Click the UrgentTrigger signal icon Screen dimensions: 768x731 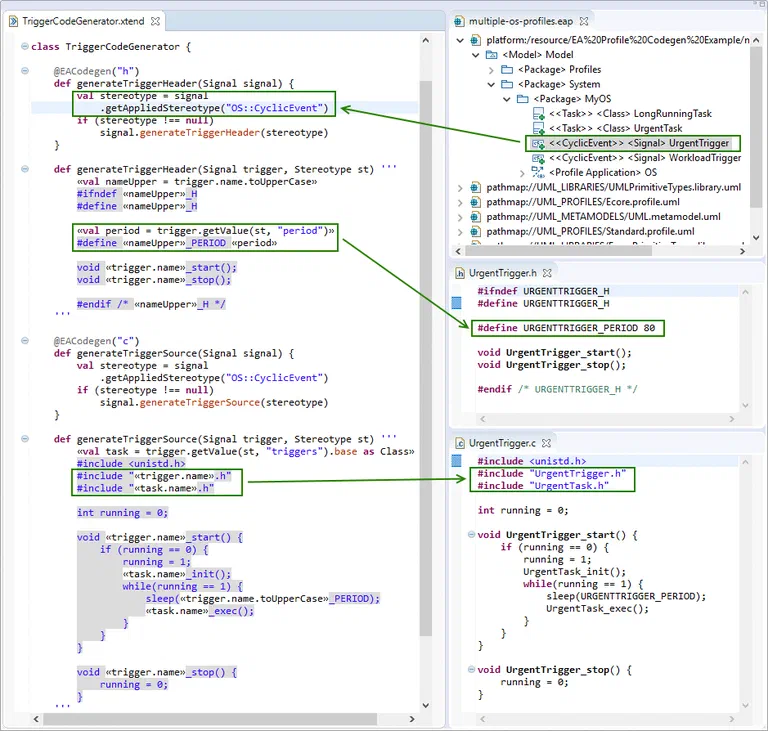pos(538,144)
